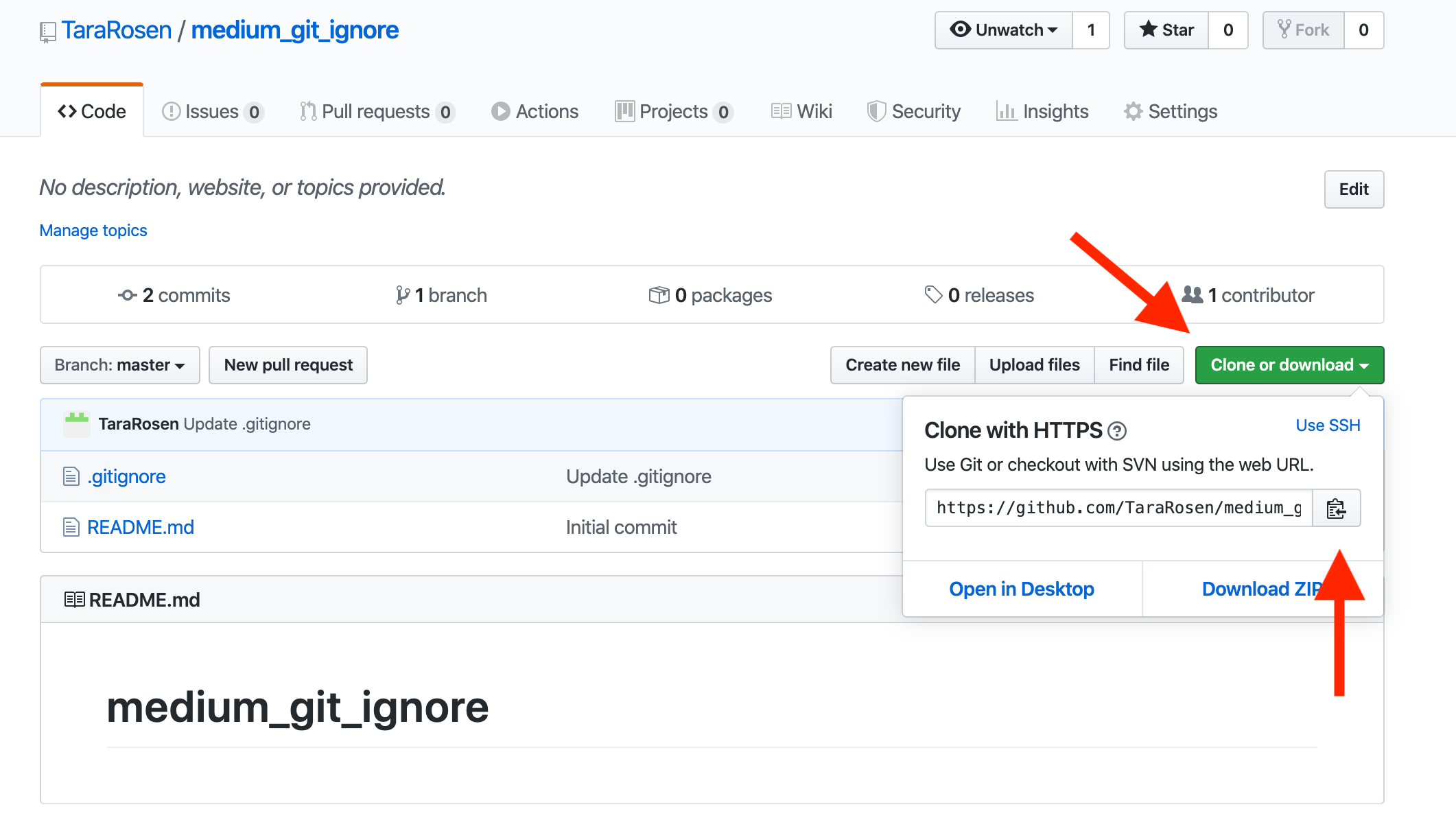Click TaraRosen's commit avatar icon
1456x818 pixels.
[76, 424]
